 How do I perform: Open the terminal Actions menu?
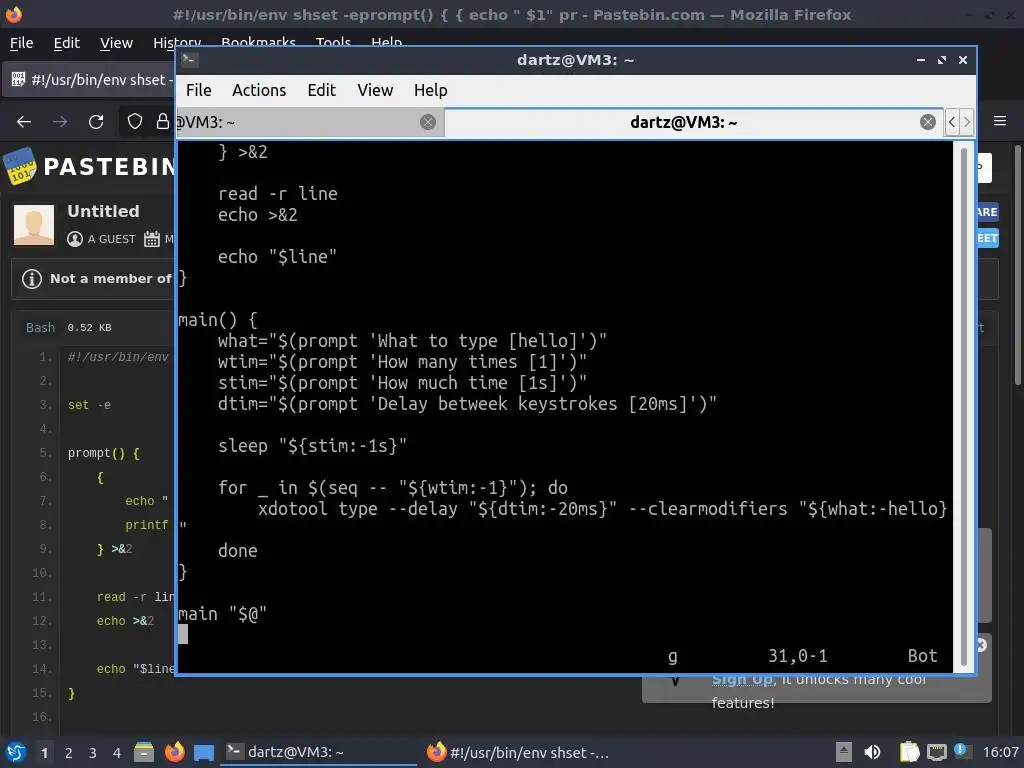click(259, 90)
